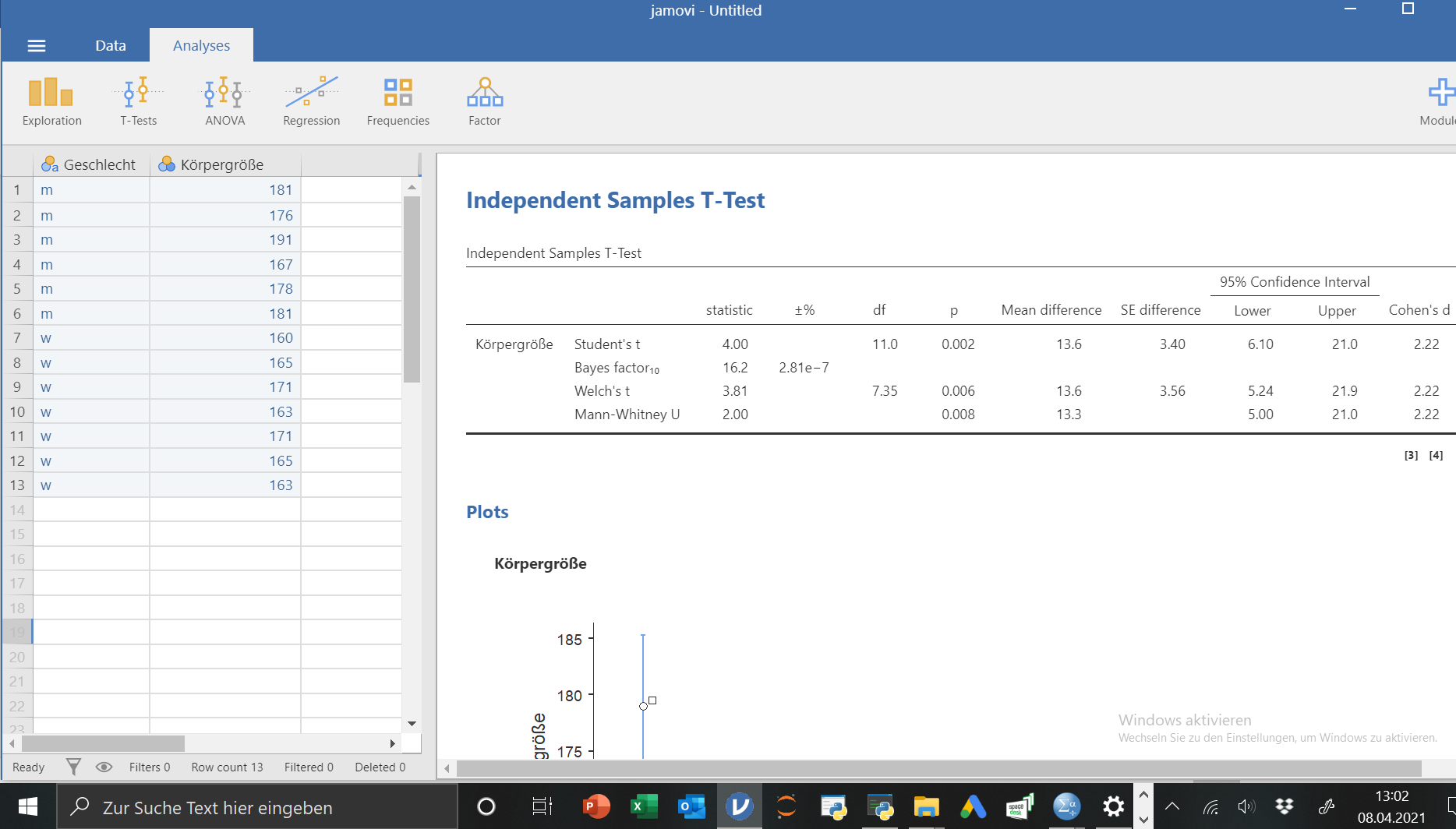Open the Exploration analysis menu
Screen dimensions: 1456x829
click(51, 101)
